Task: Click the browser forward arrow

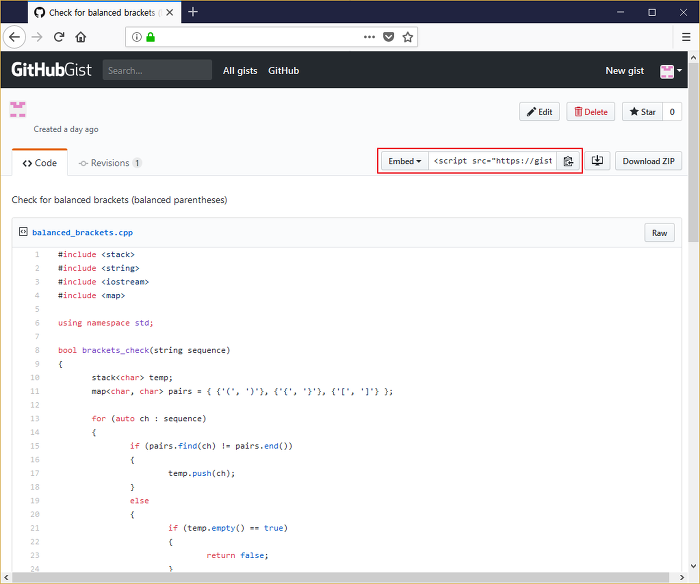Action: 37,37
